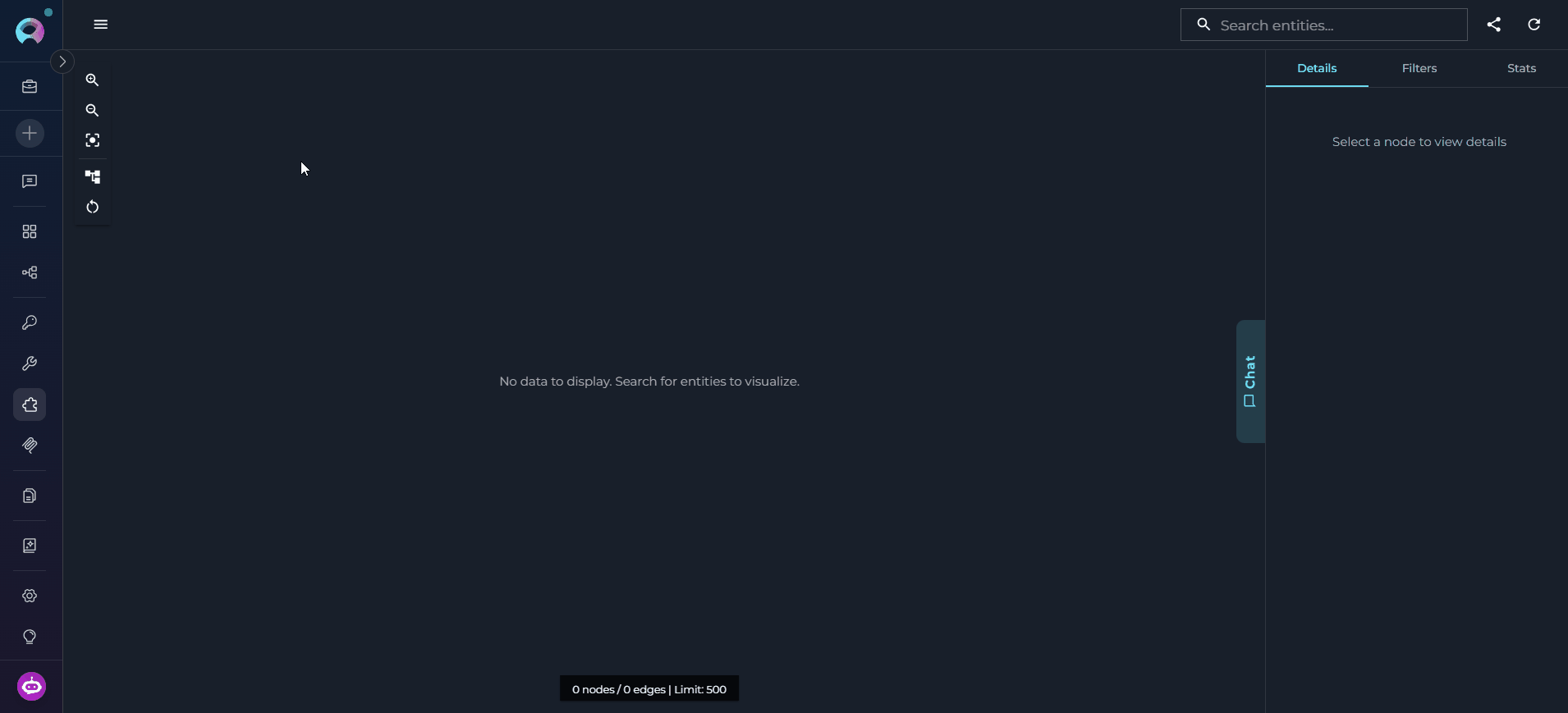
Task: Open the settings gear icon
Action: coord(30,596)
